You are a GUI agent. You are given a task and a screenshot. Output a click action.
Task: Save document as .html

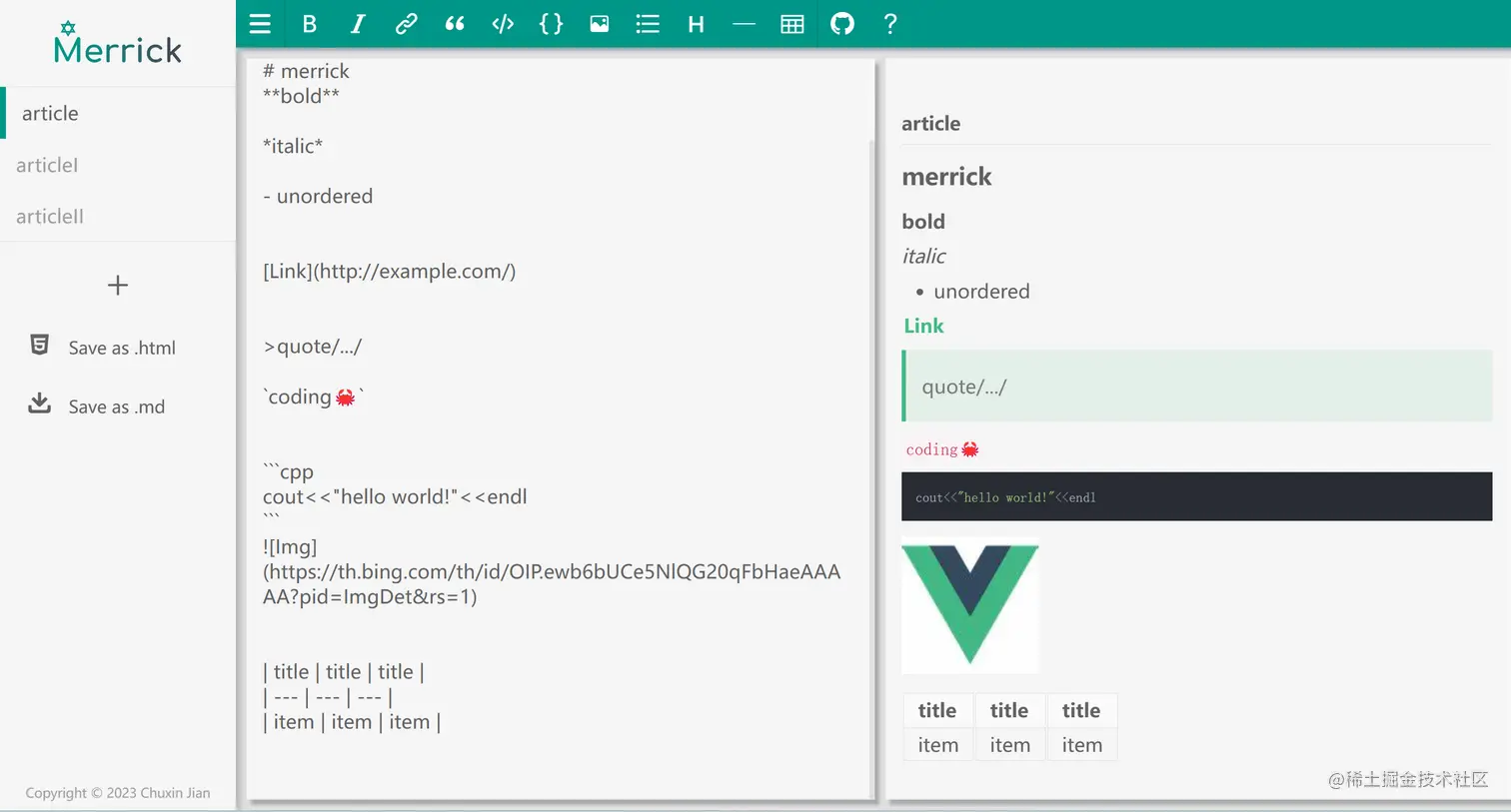[122, 348]
